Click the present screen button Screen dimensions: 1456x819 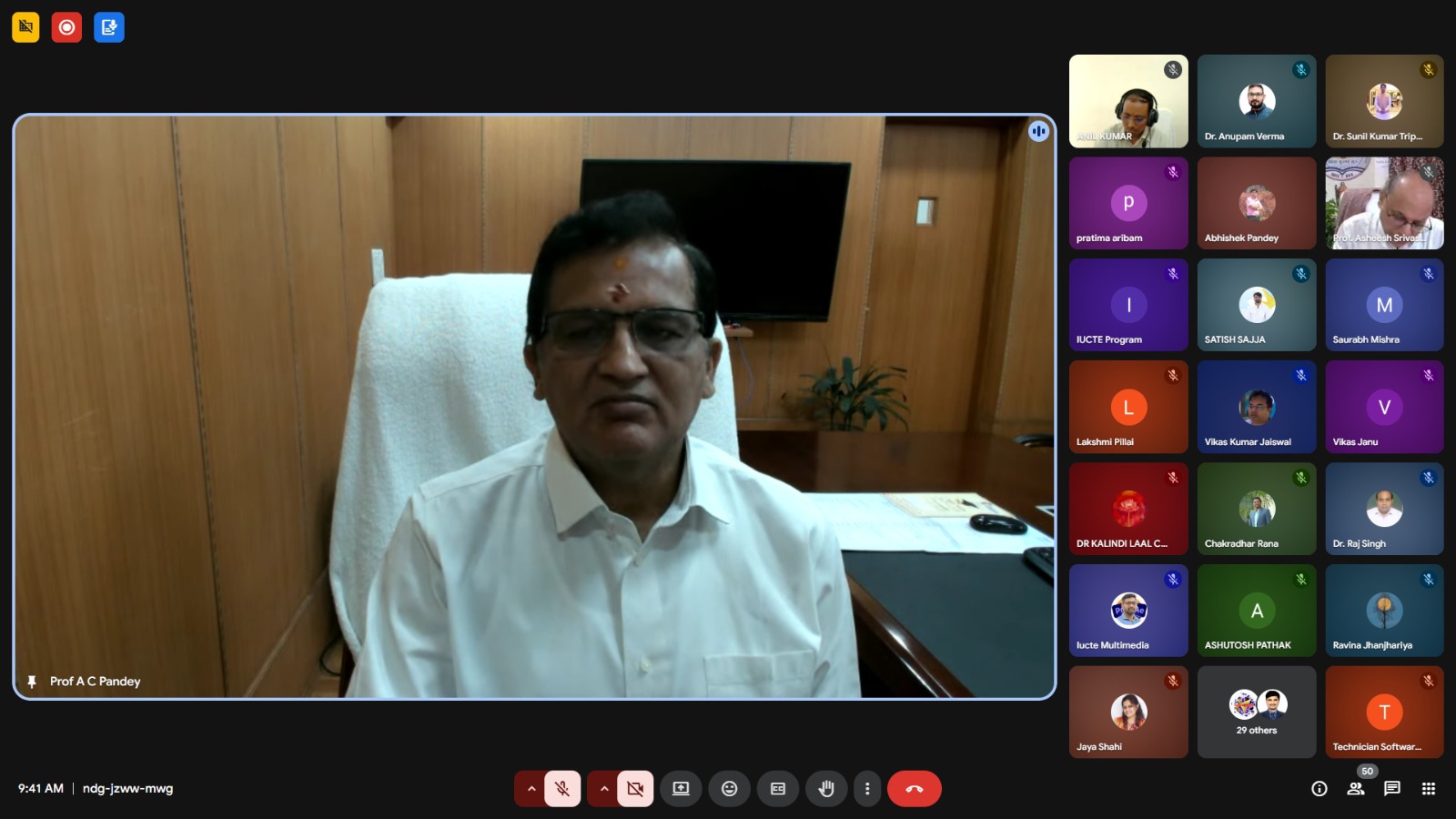[x=681, y=789]
